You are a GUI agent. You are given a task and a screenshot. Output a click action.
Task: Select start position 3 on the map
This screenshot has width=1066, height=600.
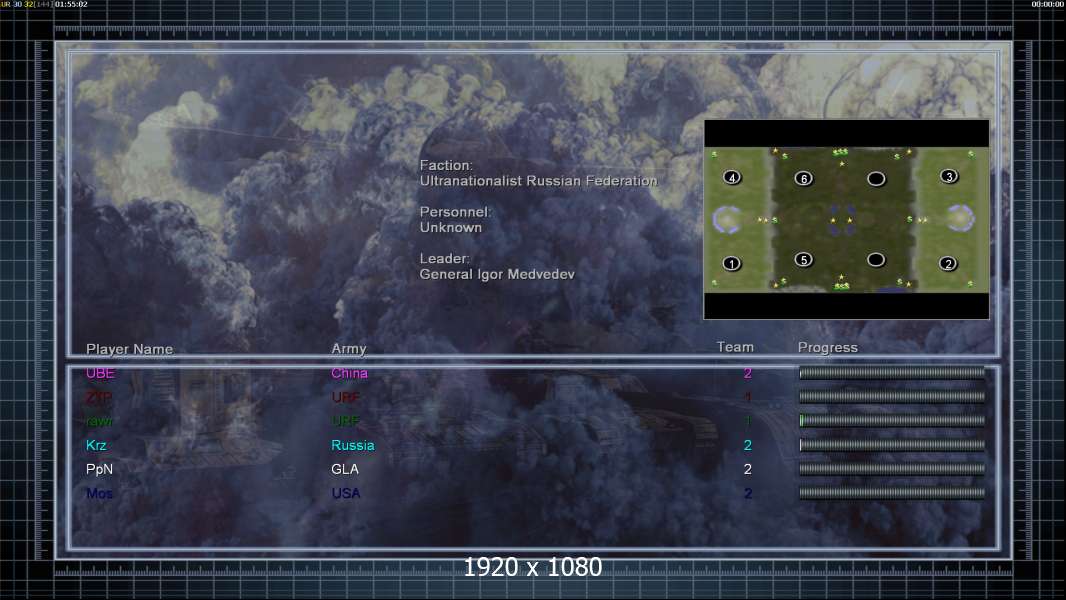coord(949,177)
